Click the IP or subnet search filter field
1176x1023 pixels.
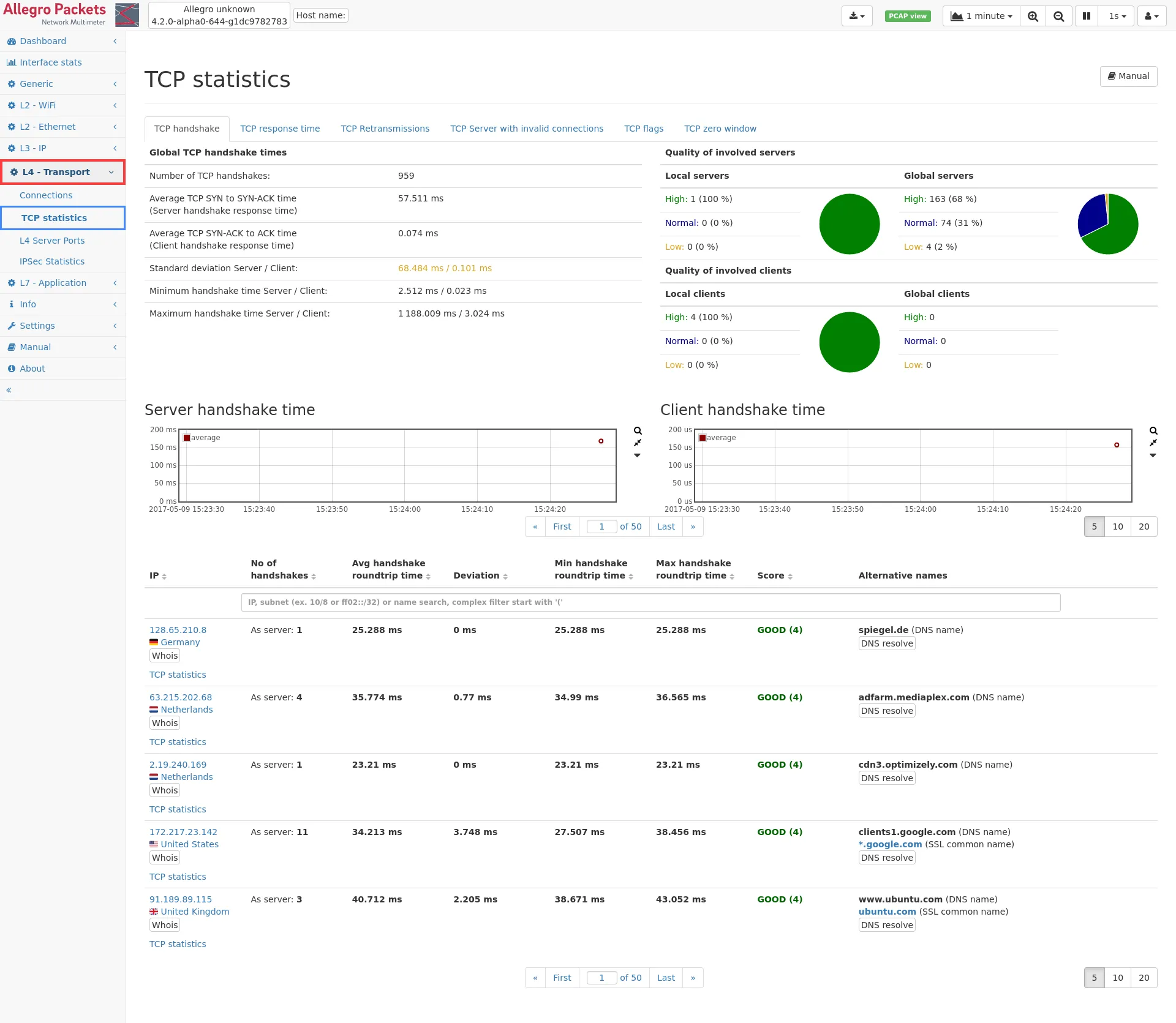[x=650, y=602]
